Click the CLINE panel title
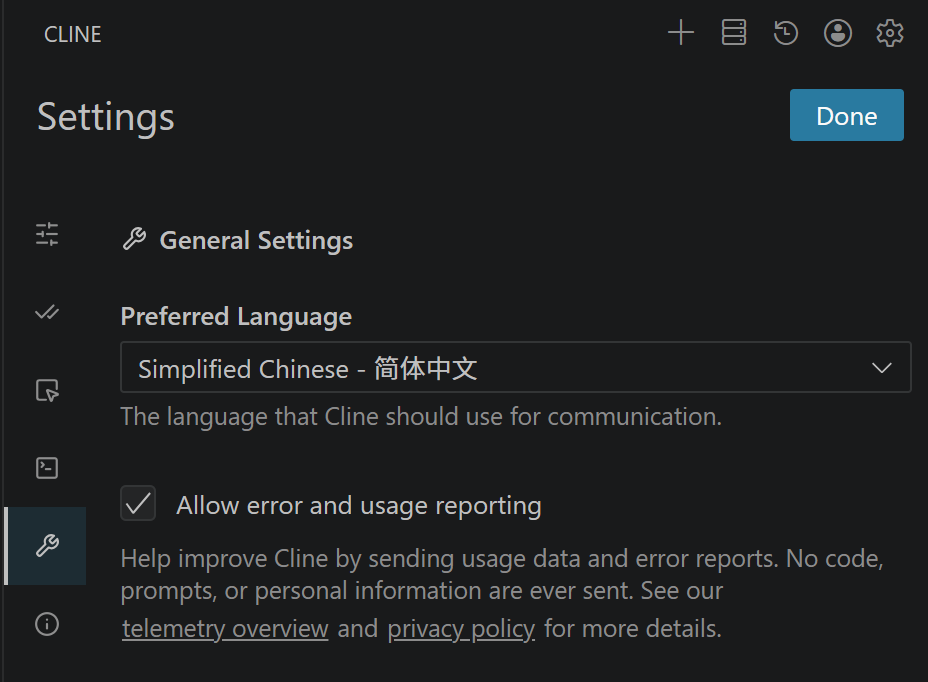This screenshot has height=682, width=928. tap(73, 34)
